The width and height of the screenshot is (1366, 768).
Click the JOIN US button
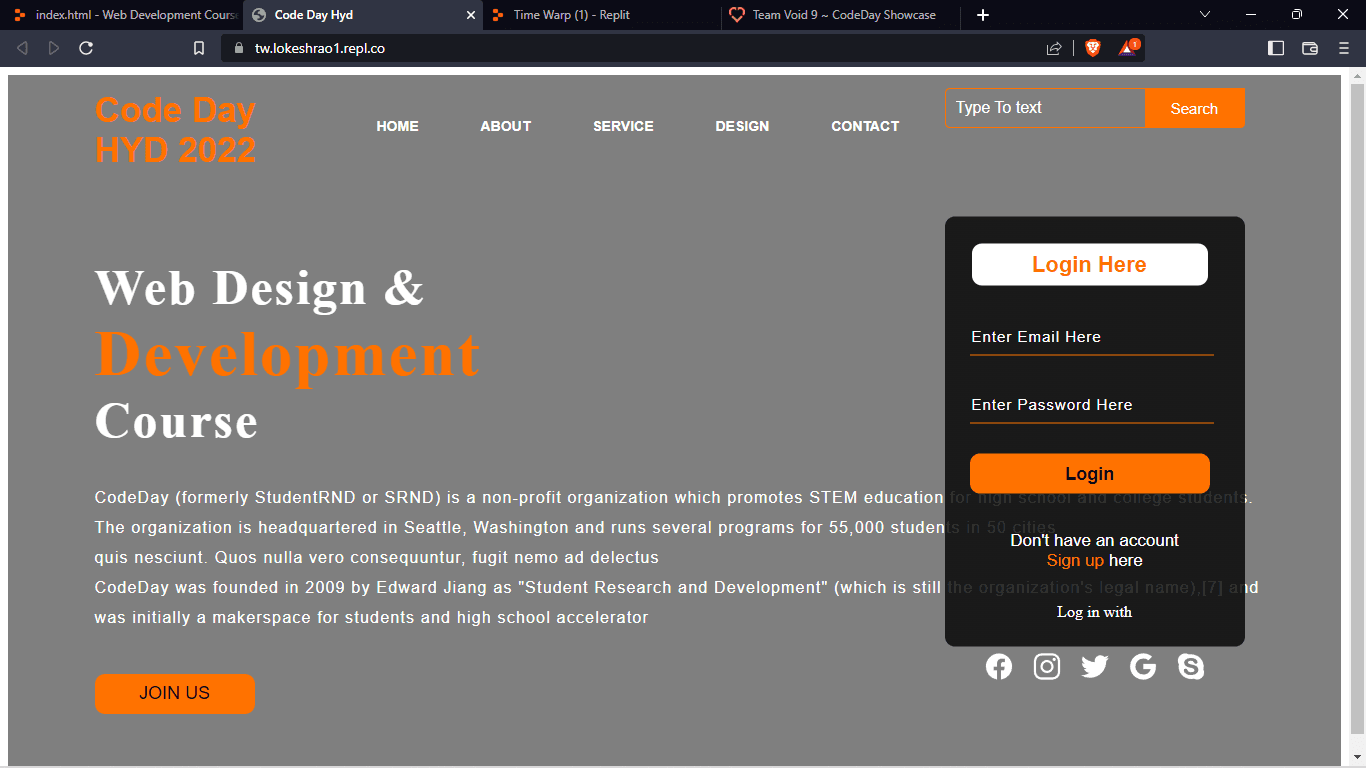coord(175,693)
